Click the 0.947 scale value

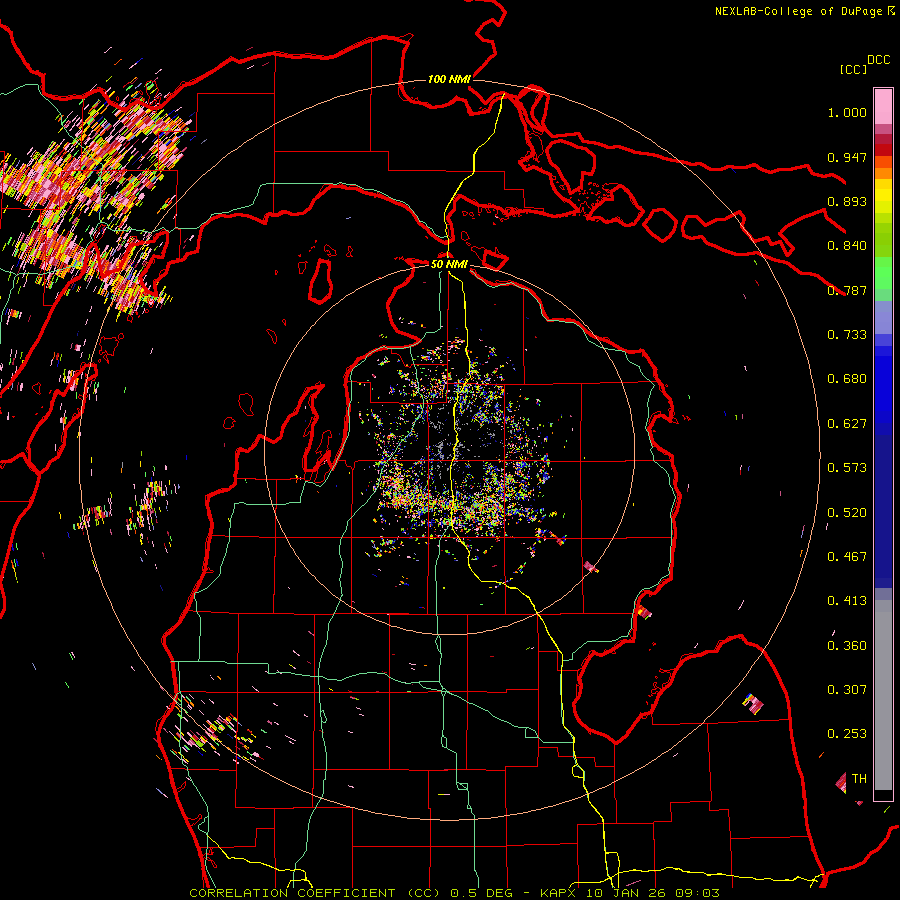point(847,157)
